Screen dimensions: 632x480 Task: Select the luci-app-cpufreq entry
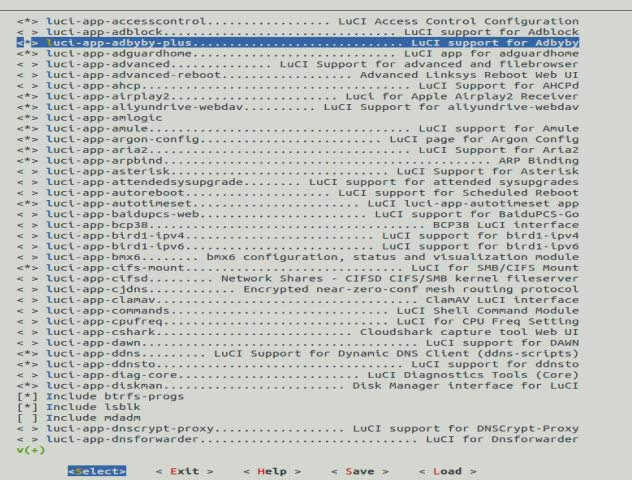click(x=298, y=321)
